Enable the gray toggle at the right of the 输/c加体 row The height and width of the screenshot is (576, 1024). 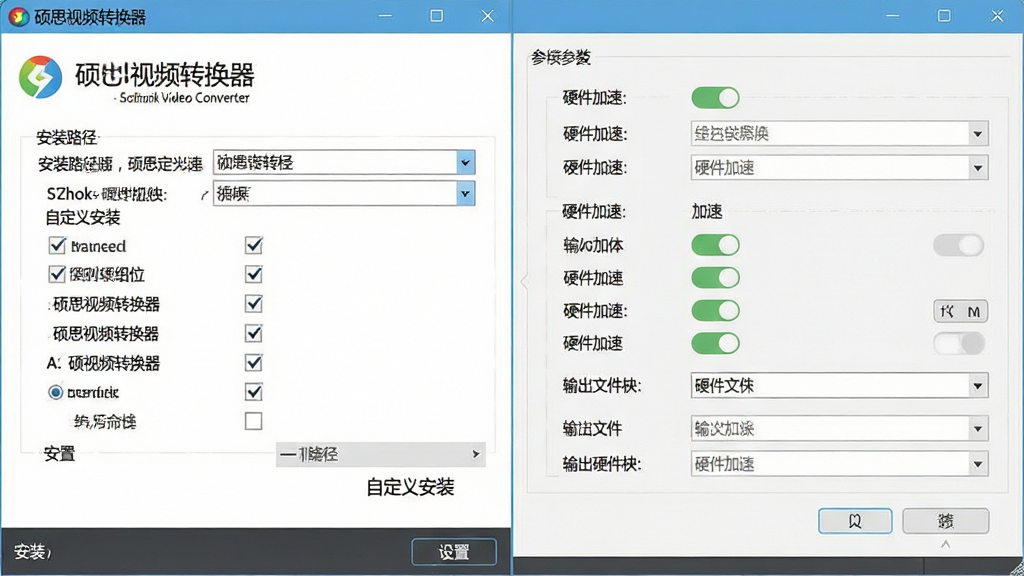tap(958, 245)
